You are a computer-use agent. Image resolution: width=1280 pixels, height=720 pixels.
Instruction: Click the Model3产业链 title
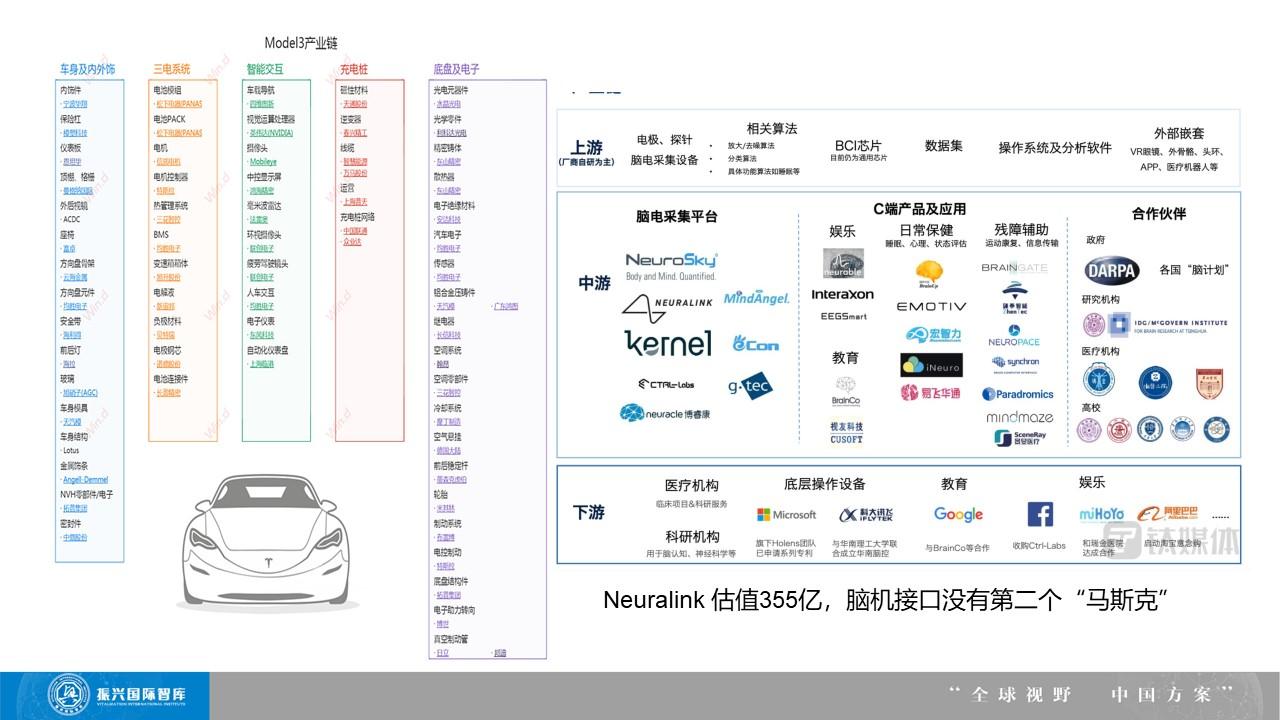coord(301,43)
